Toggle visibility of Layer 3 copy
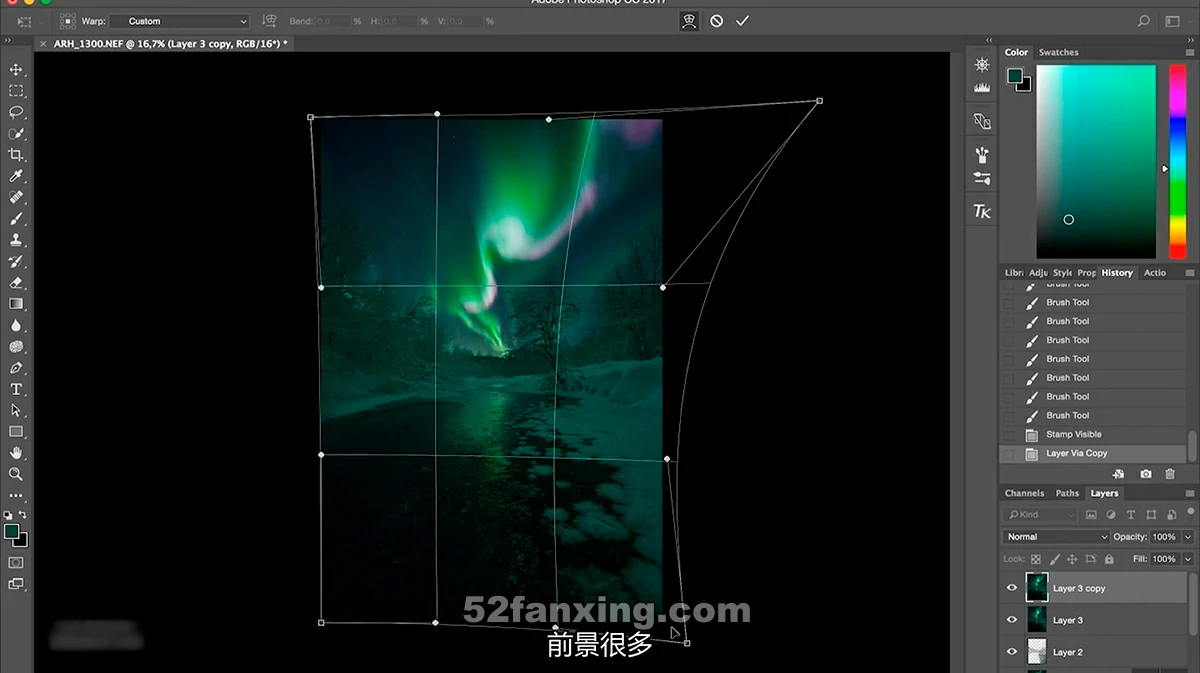Viewport: 1200px width, 673px height. [x=1011, y=588]
